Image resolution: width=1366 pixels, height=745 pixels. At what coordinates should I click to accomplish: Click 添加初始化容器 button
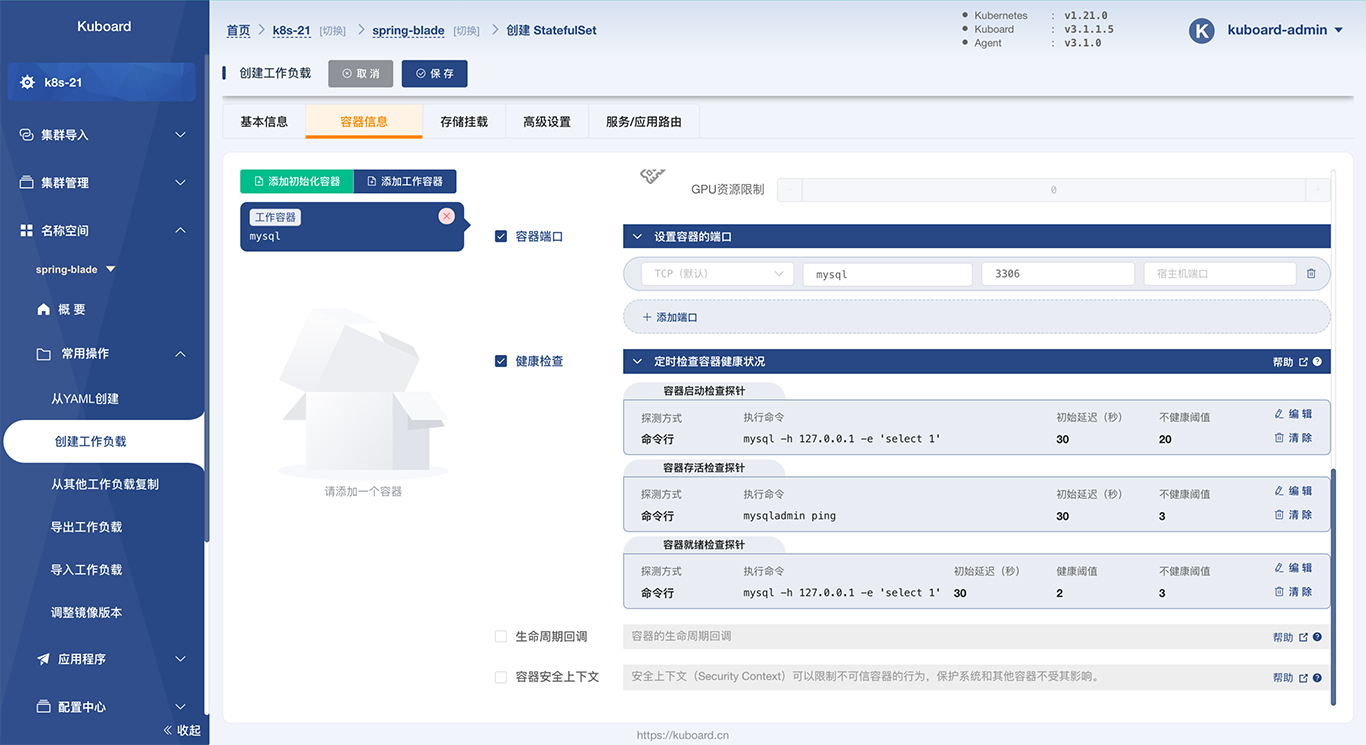pos(297,181)
